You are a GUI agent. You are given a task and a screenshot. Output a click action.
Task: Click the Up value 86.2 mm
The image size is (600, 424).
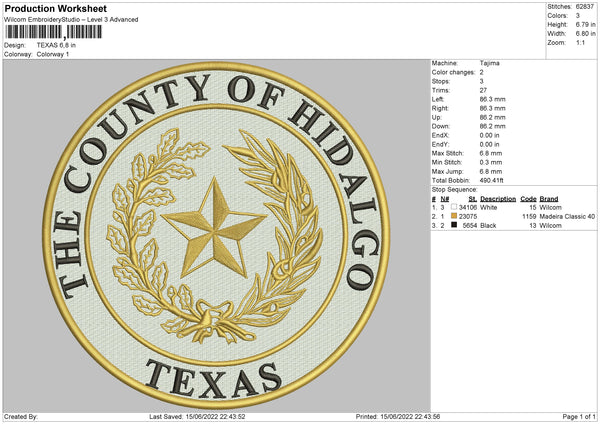(x=492, y=117)
